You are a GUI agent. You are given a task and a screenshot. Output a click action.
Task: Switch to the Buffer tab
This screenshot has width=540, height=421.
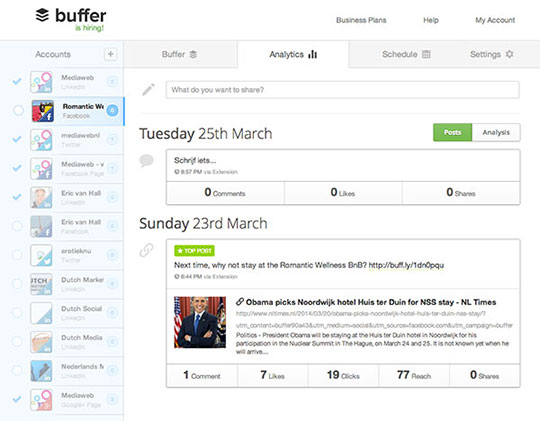pyautogui.click(x=179, y=54)
